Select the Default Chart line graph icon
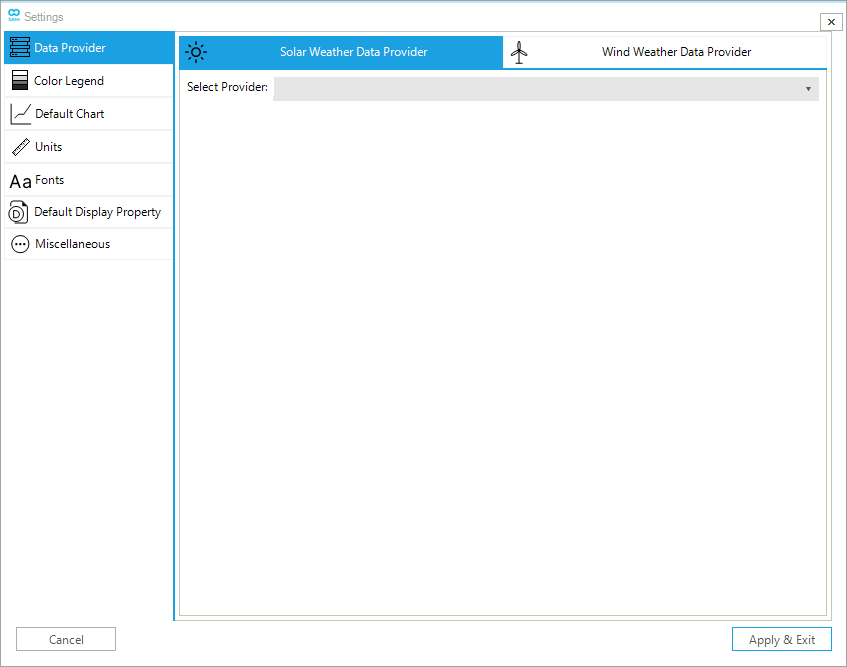The image size is (847, 667). pos(20,114)
